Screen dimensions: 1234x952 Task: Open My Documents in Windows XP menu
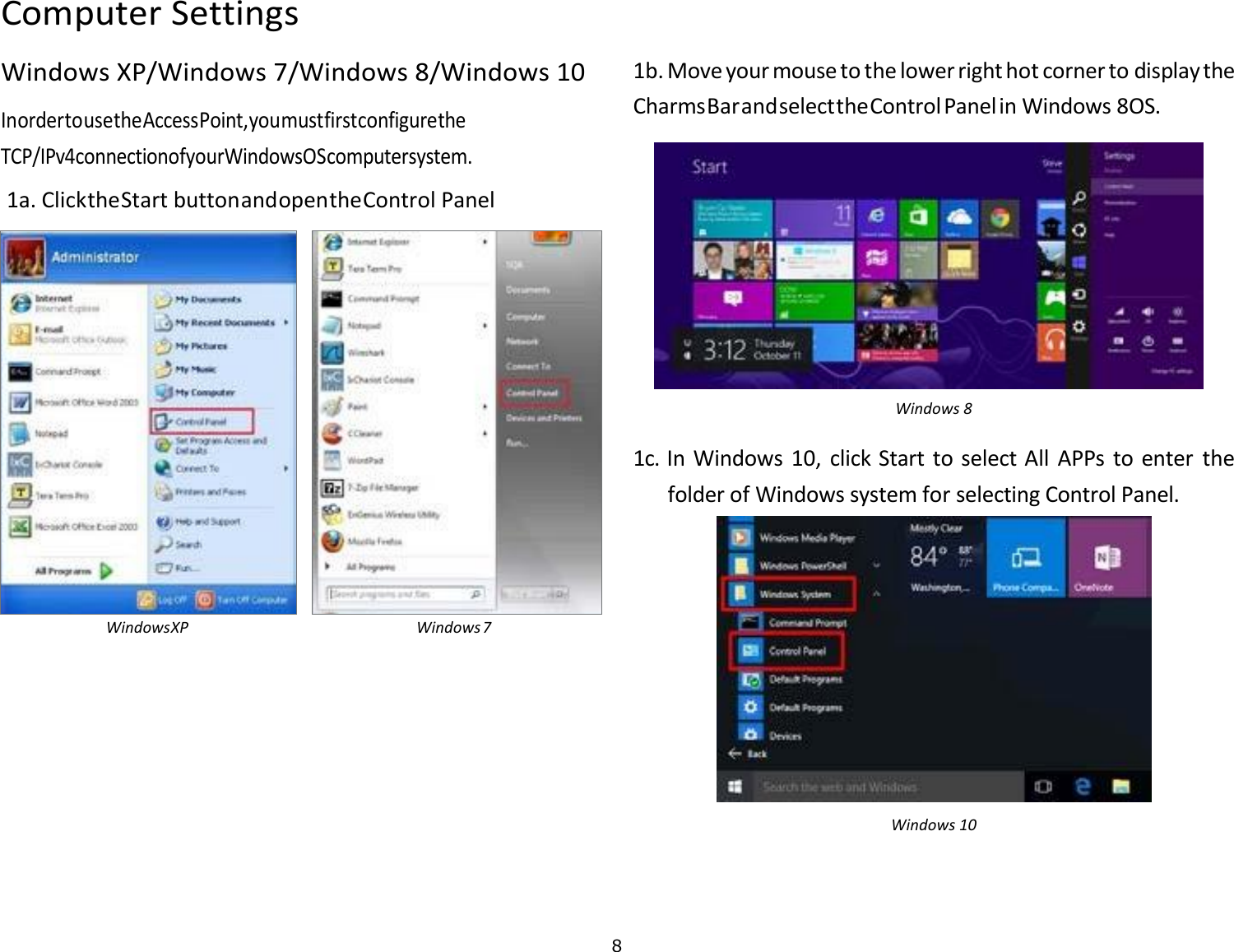tap(197, 300)
